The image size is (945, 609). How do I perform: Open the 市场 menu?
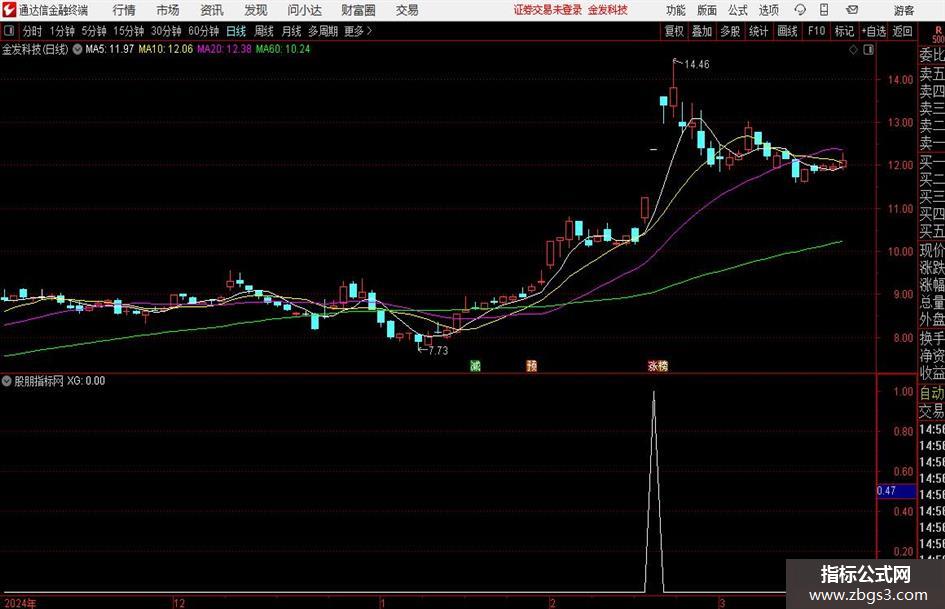(x=168, y=10)
